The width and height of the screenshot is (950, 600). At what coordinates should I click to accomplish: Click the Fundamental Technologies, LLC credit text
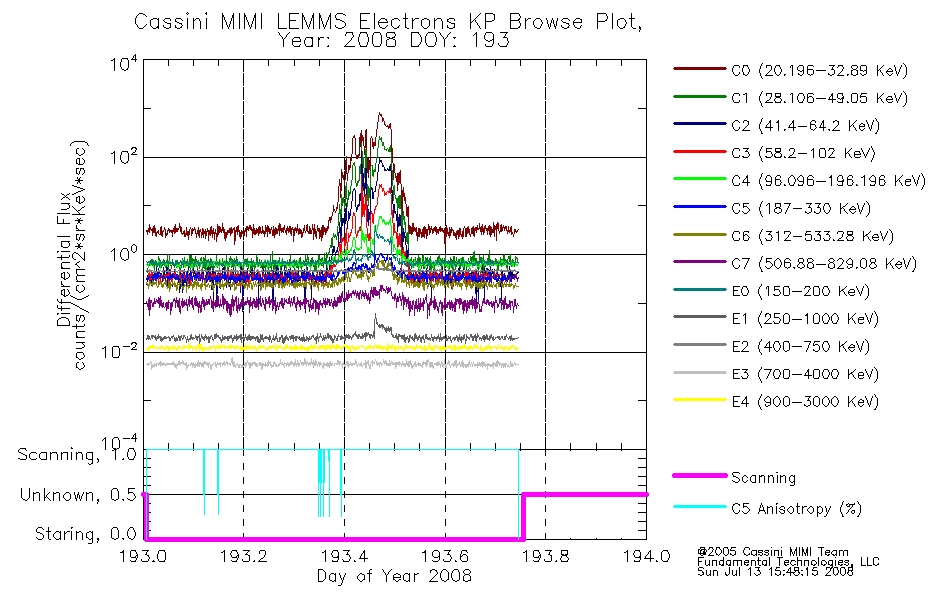pos(788,562)
